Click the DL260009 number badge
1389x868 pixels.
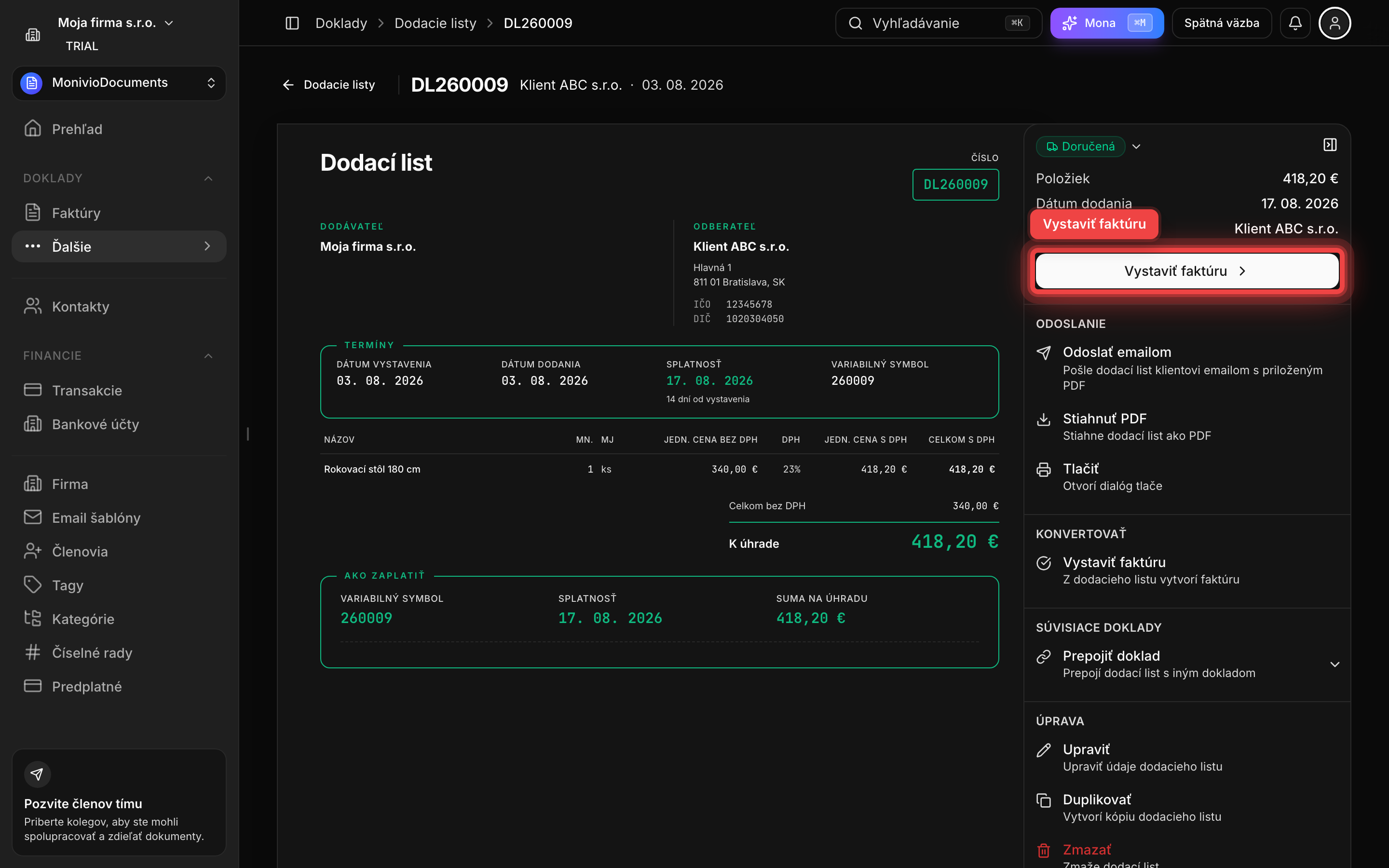point(955,184)
